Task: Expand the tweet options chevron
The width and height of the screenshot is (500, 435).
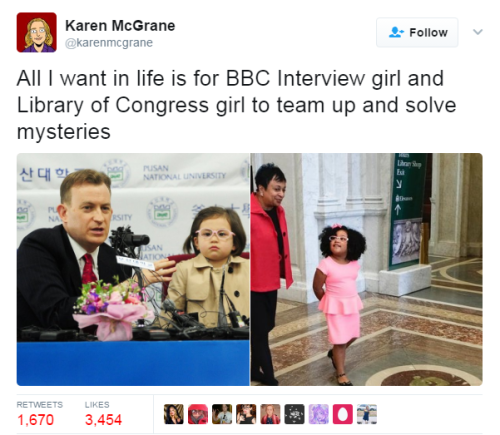Action: (x=478, y=32)
